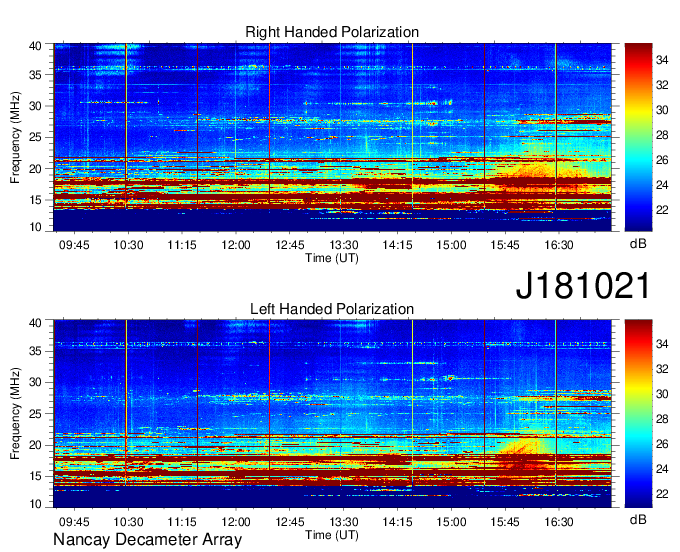
Task: Click the 16:30 time tick on the left-handed plot
Action: [559, 522]
